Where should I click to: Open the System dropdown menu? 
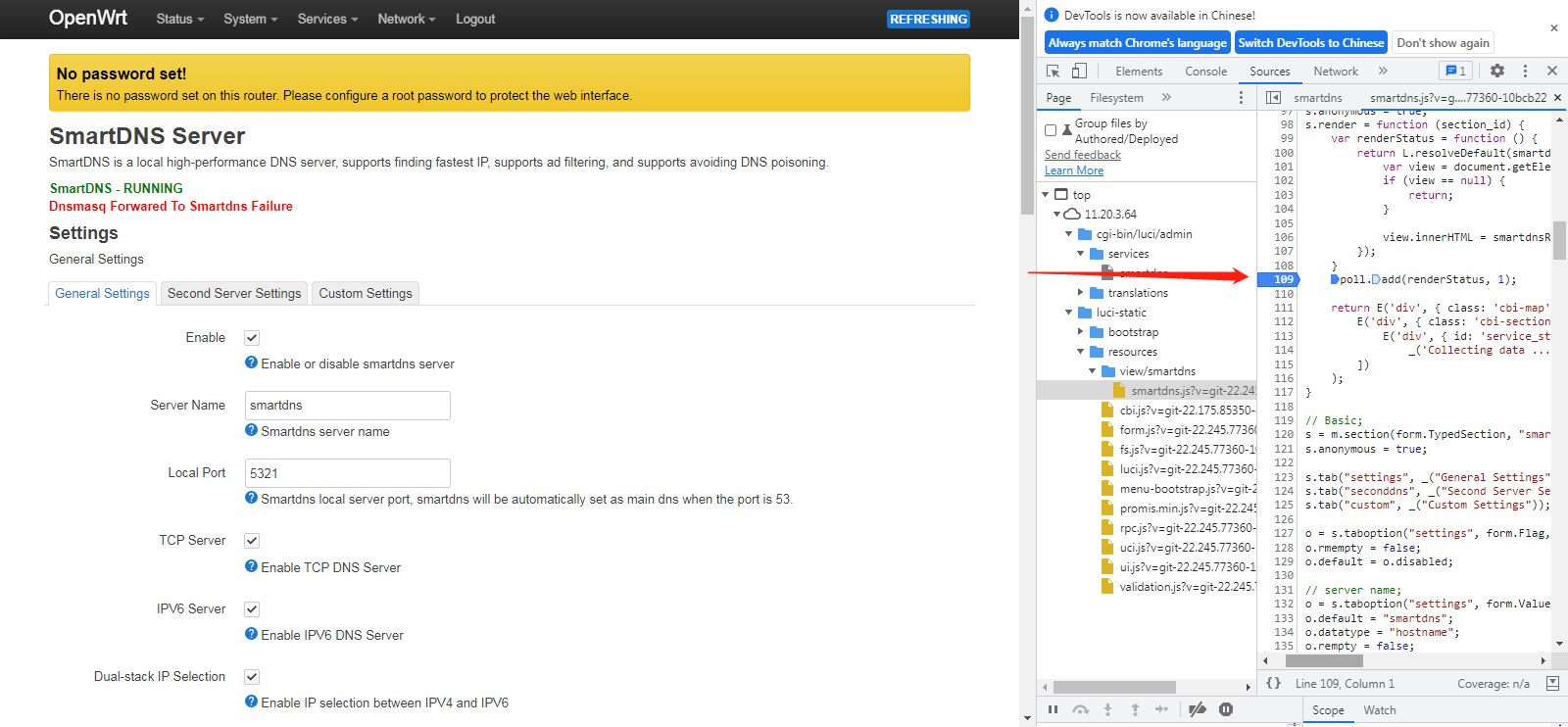tap(251, 19)
